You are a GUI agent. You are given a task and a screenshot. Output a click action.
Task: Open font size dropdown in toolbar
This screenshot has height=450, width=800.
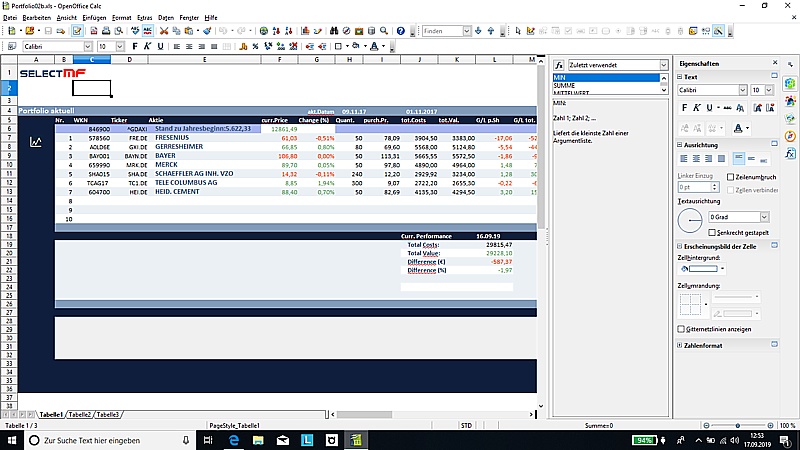[x=120, y=46]
